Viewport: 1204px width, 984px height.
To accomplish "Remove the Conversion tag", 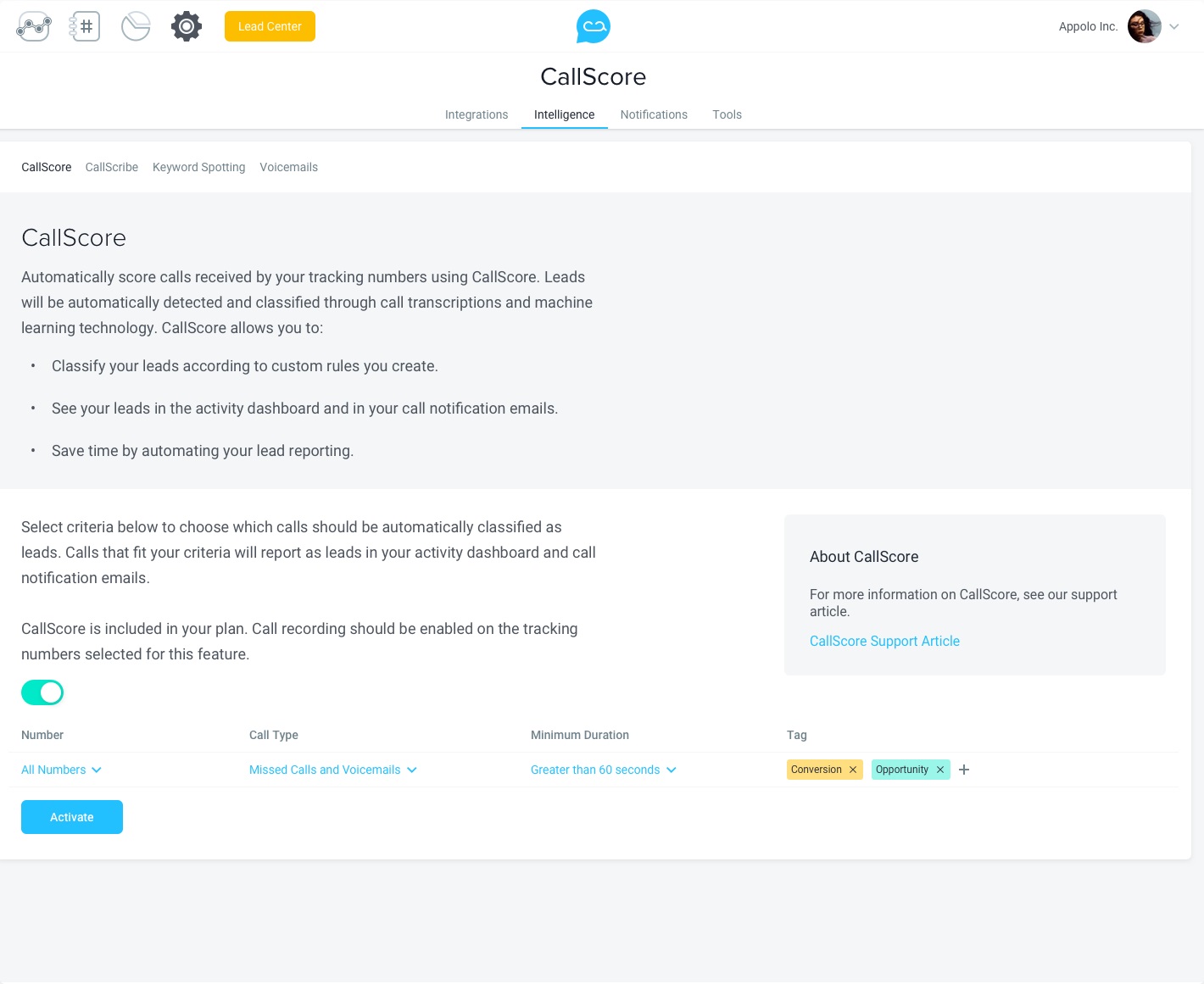I will coord(853,770).
